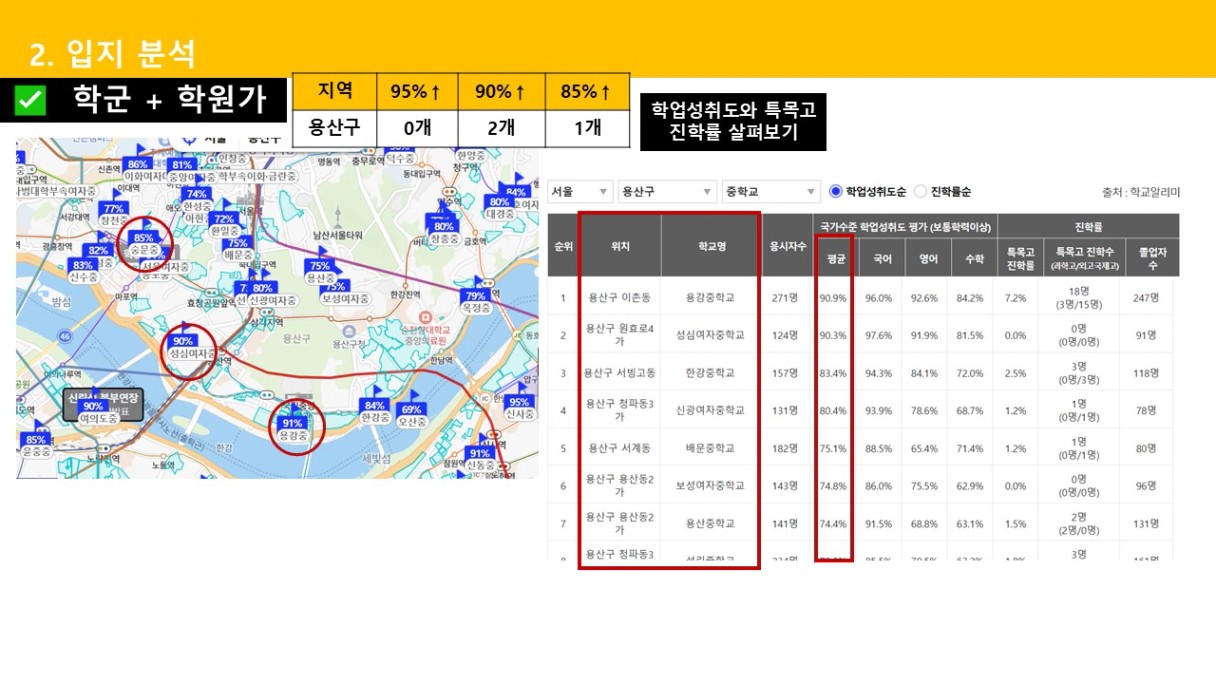
Task: Open the 중학교 school type dropdown
Action: 771,192
